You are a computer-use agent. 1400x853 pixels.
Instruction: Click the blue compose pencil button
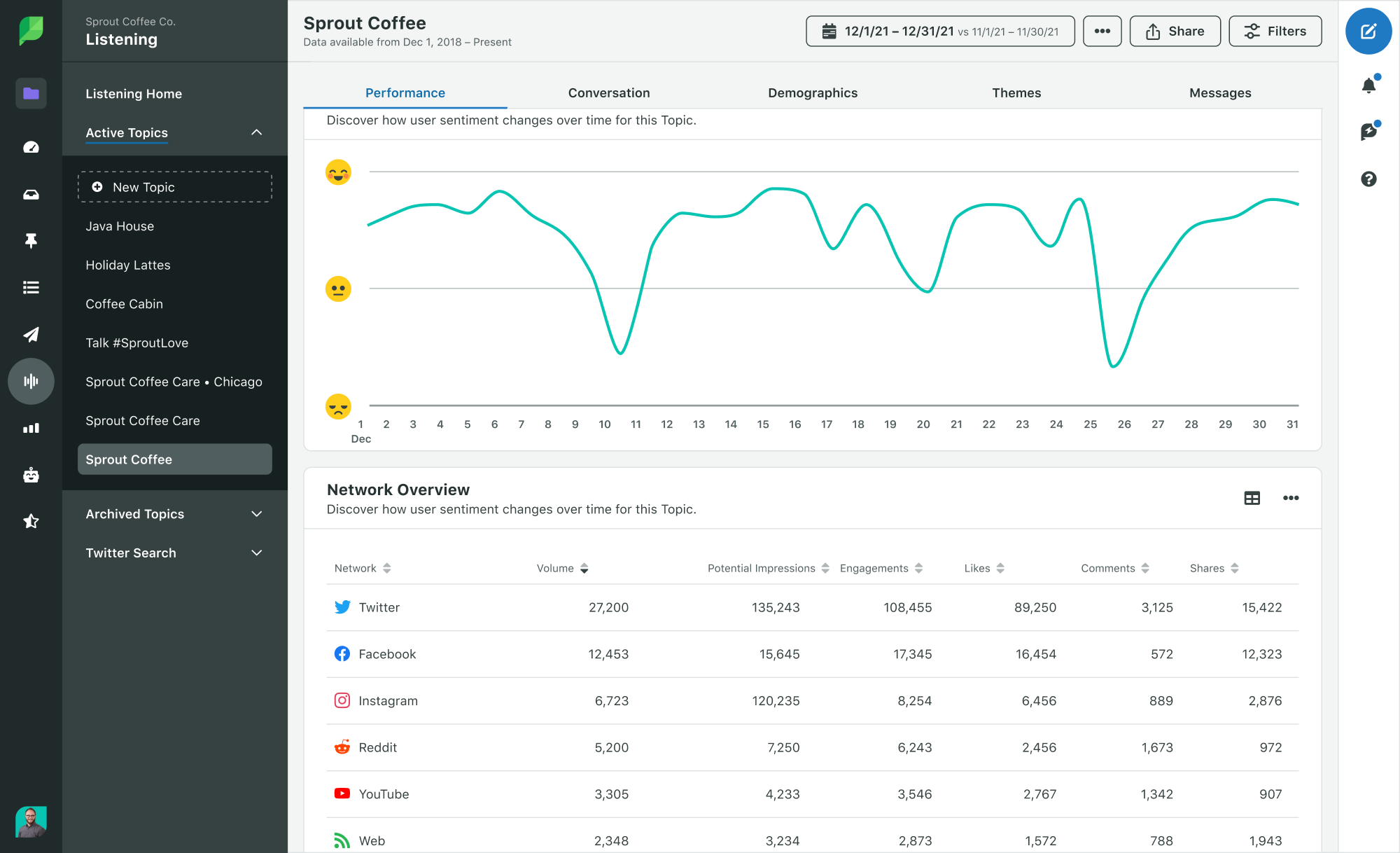1368,31
